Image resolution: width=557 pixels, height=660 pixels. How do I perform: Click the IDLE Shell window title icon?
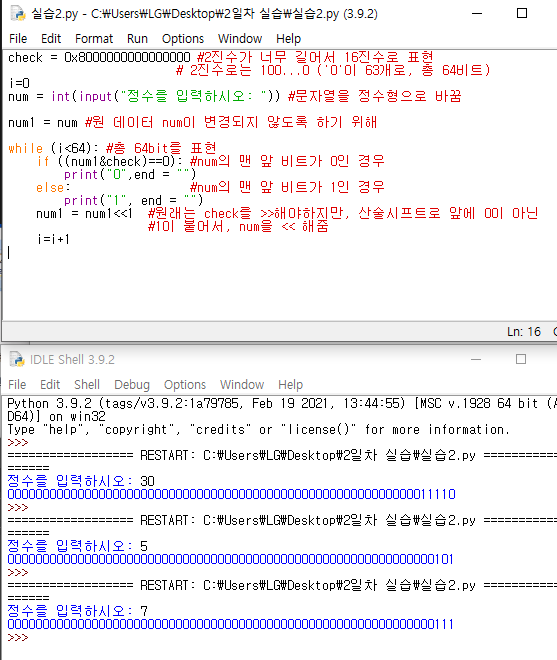17,359
